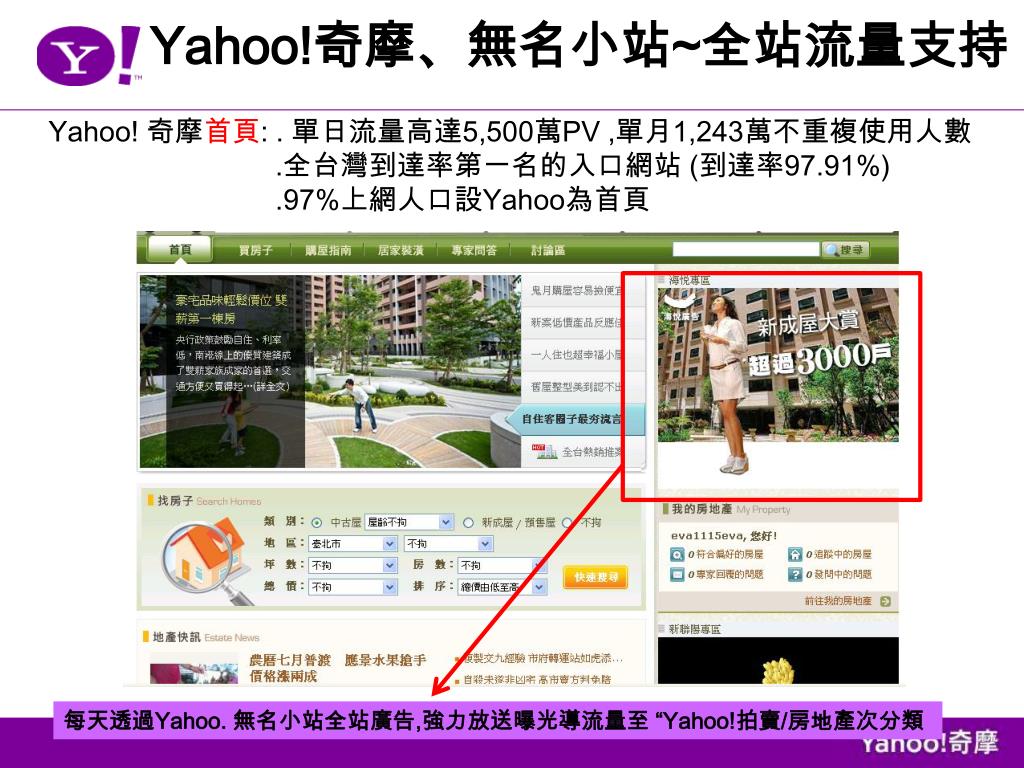Click the 海悅專區 section heading

(689, 280)
